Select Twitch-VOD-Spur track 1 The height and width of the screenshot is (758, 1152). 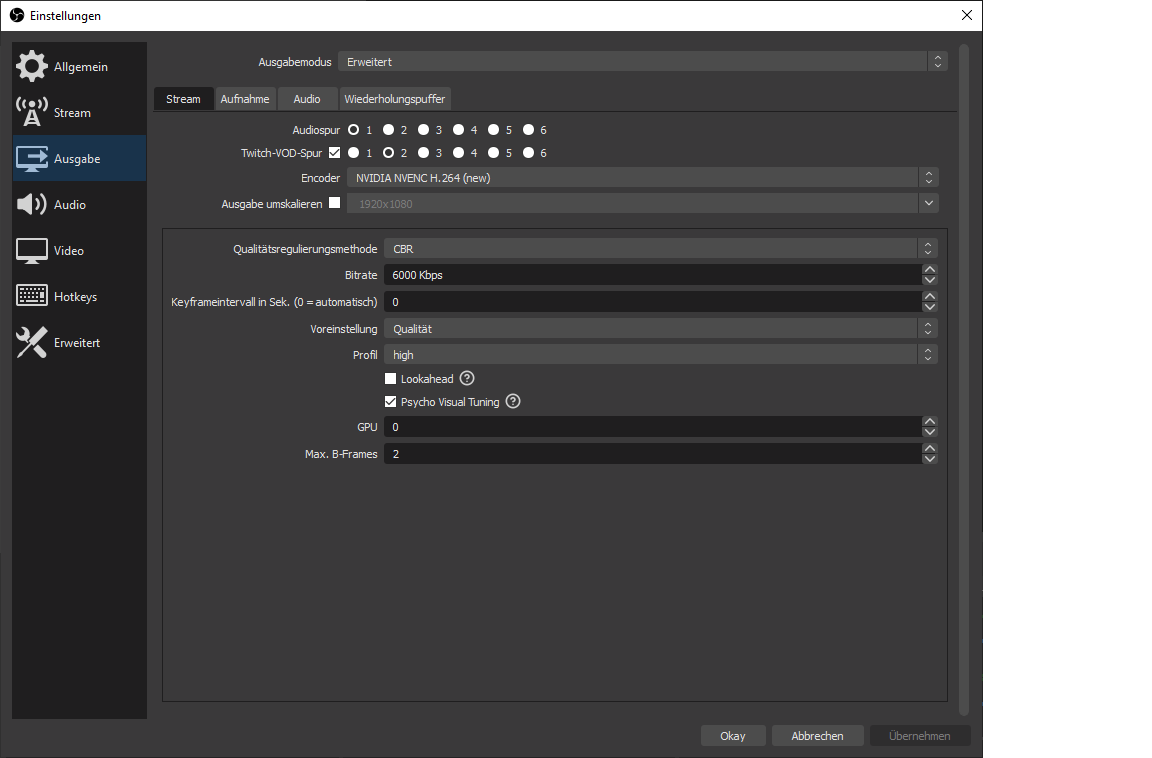click(x=353, y=153)
